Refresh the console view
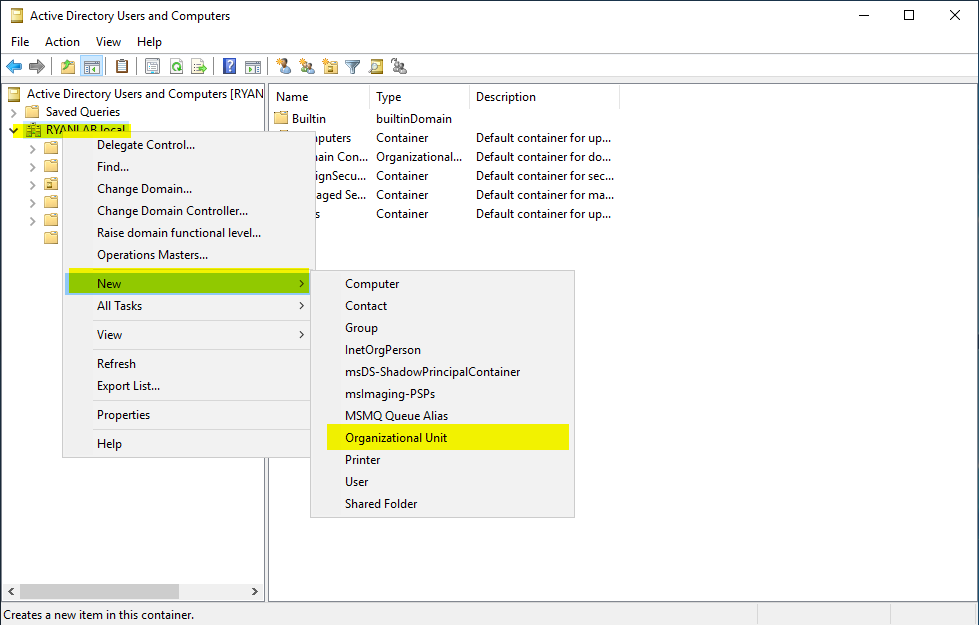 pos(176,66)
